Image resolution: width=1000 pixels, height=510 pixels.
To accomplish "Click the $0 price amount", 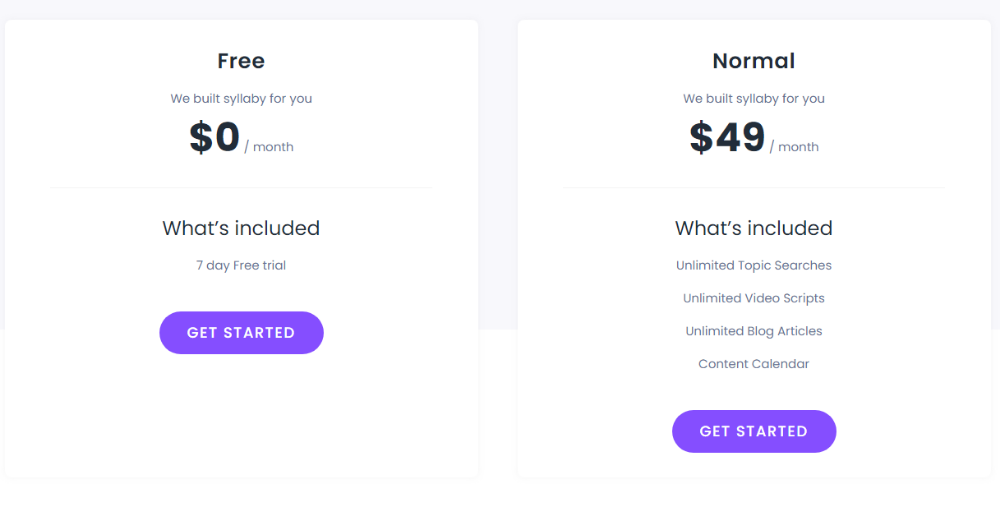I will pyautogui.click(x=215, y=138).
